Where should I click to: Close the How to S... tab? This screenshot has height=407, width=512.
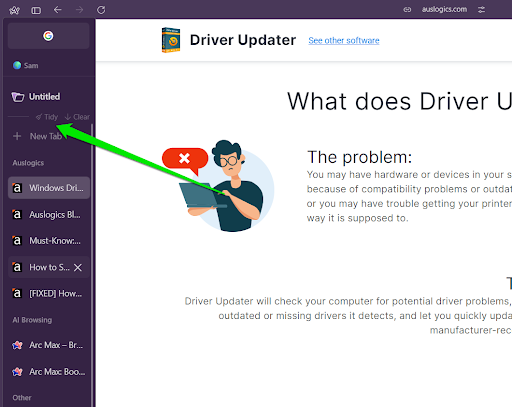[78, 267]
